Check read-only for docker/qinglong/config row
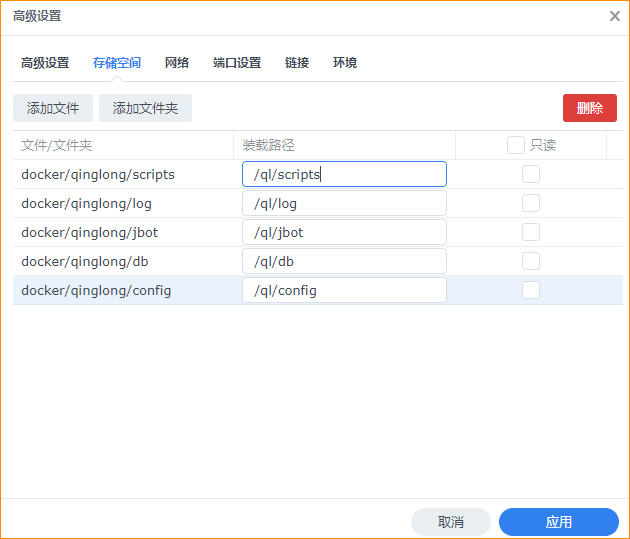 531,290
